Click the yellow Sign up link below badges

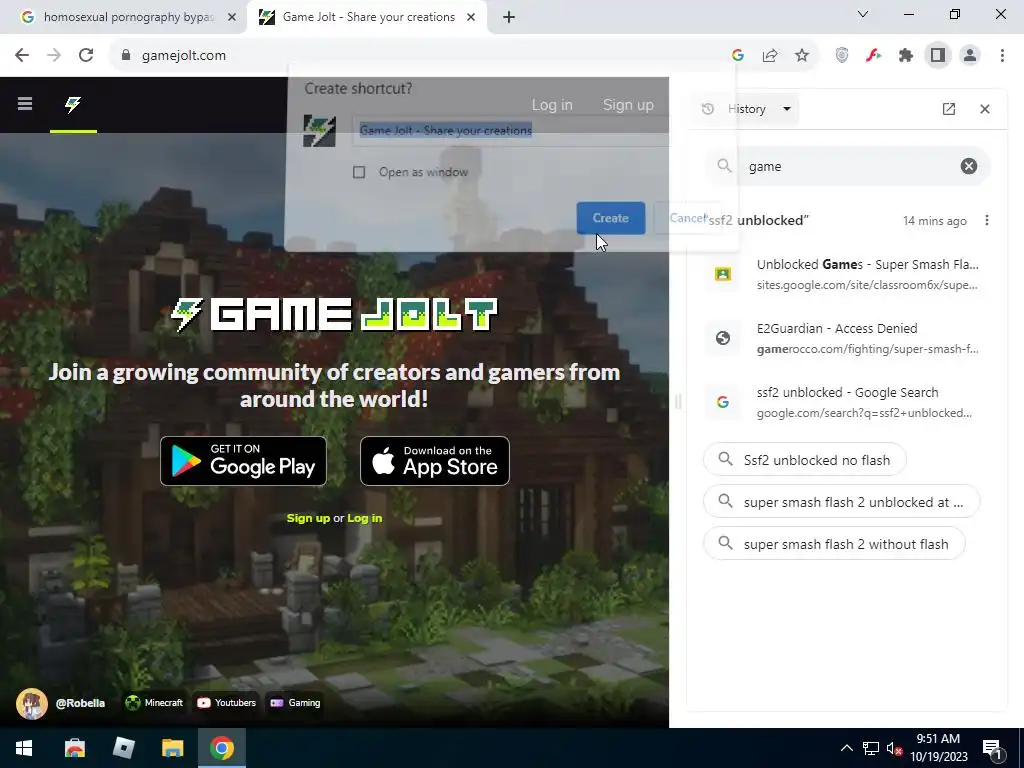[308, 518]
